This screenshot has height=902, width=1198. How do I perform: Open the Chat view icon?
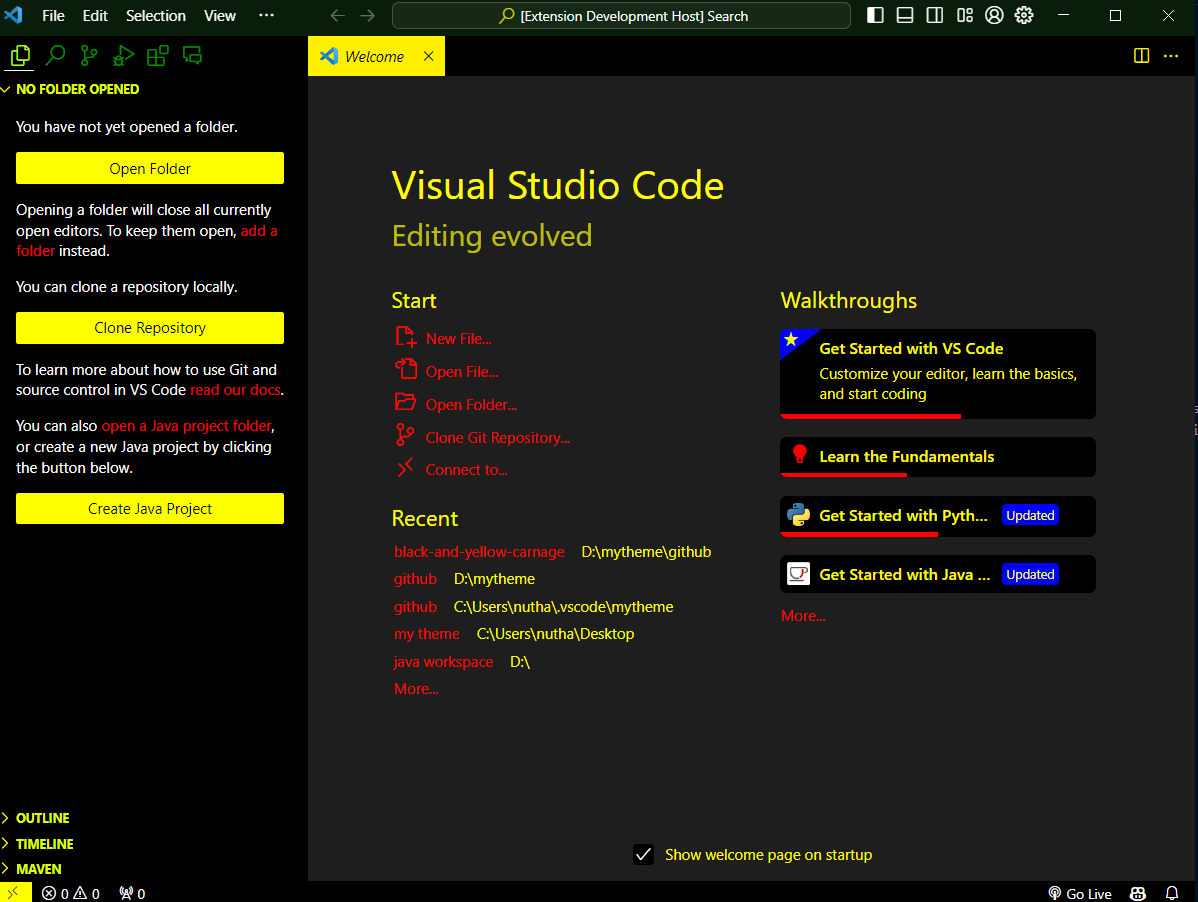(x=193, y=56)
